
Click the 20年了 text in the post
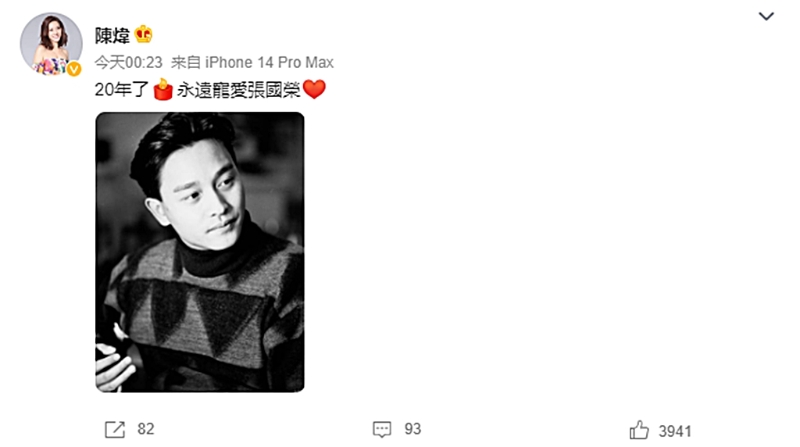[121, 90]
